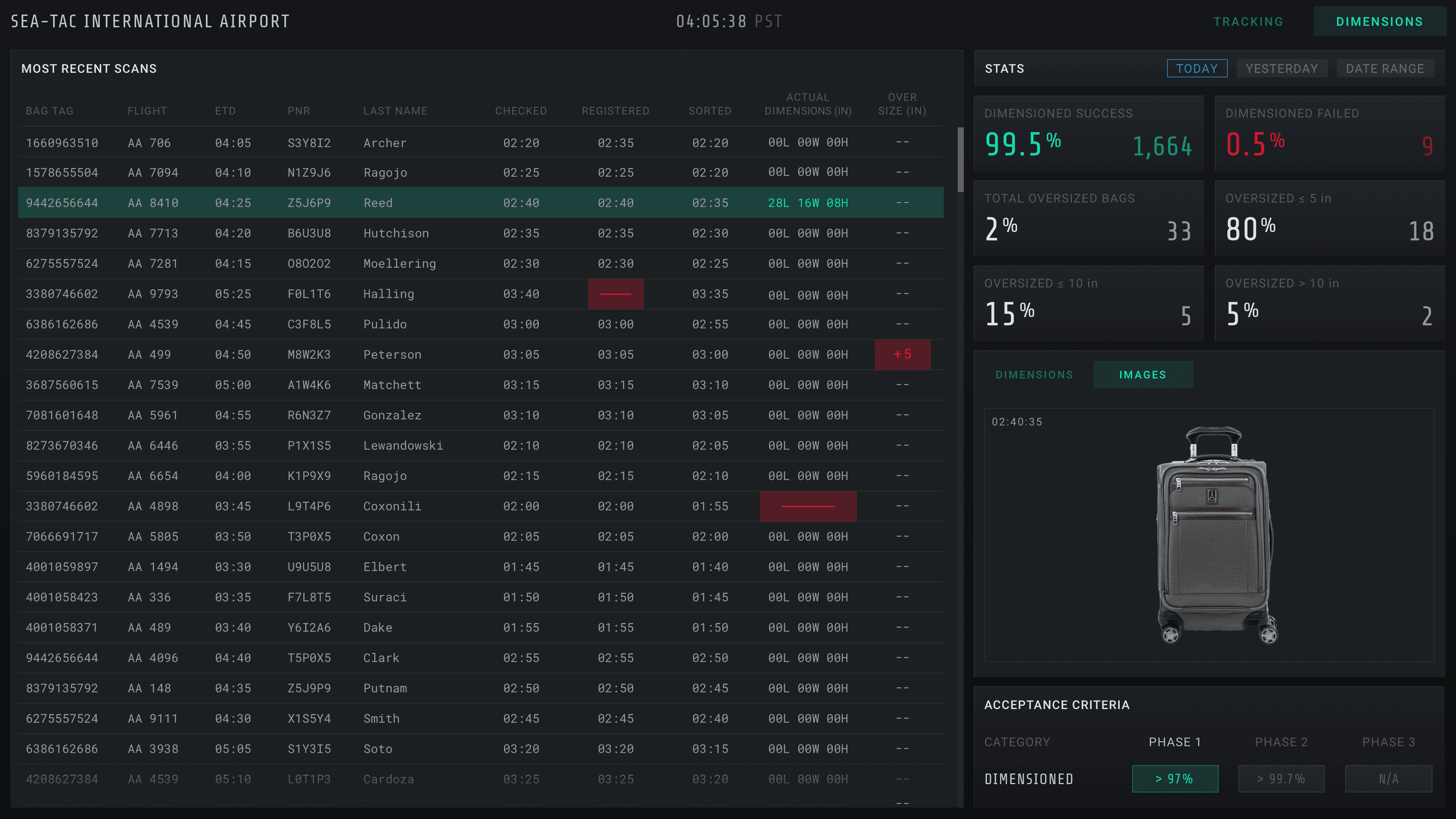Image resolution: width=1456 pixels, height=819 pixels.
Task: Click the Dimensioned Failed stat card
Action: [1329, 133]
